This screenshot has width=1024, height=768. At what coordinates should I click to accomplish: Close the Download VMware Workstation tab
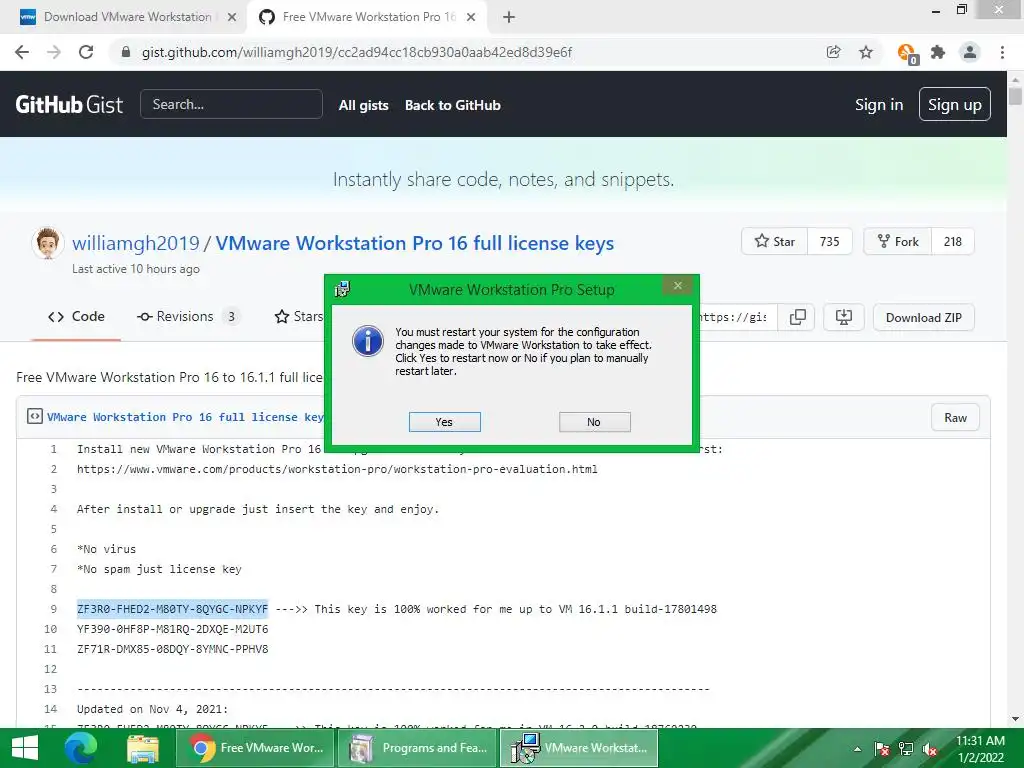[232, 17]
